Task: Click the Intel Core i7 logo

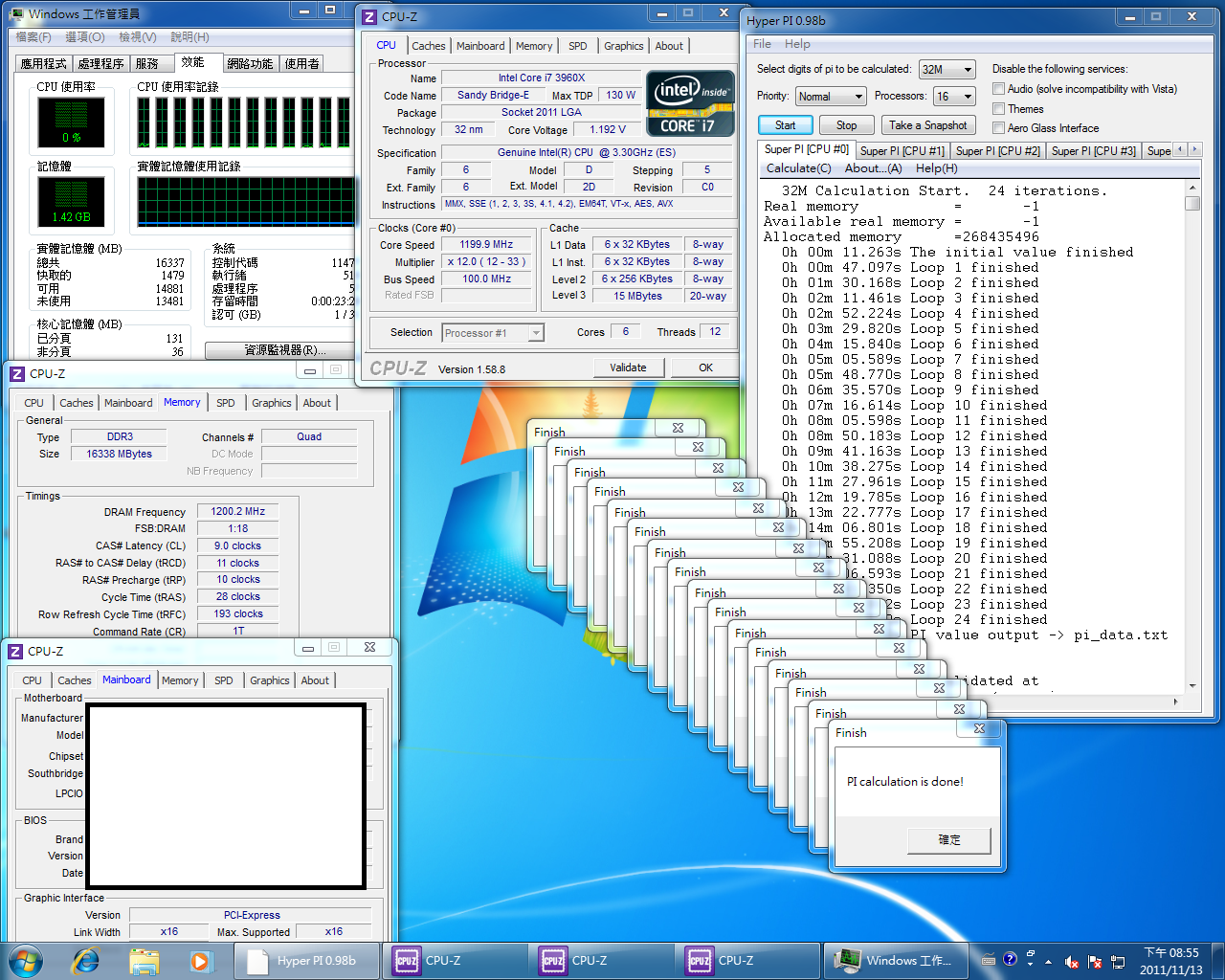Action: pos(690,103)
